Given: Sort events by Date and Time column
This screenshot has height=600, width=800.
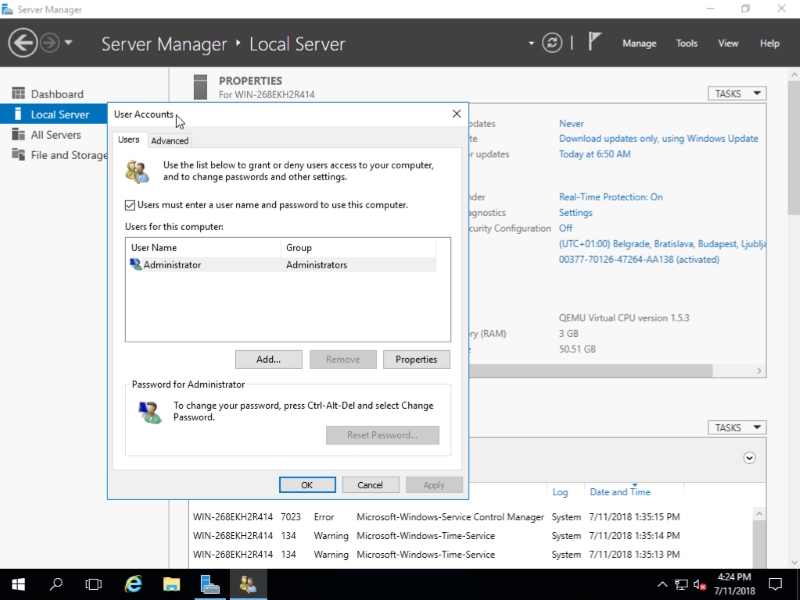Looking at the screenshot, I should 620,492.
